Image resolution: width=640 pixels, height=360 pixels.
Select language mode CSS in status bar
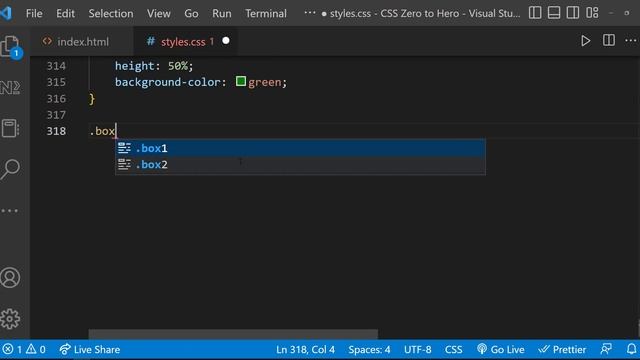[453, 350]
